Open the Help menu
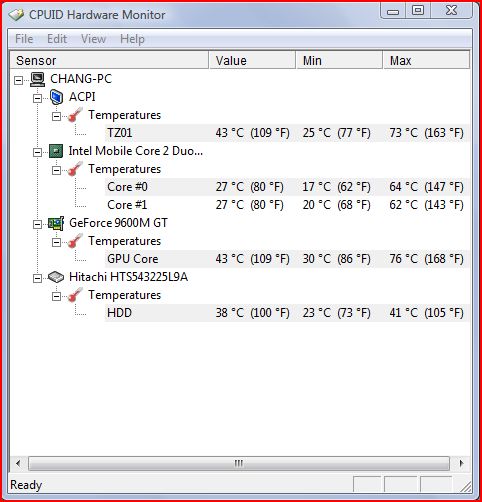The image size is (482, 502). [x=132, y=39]
